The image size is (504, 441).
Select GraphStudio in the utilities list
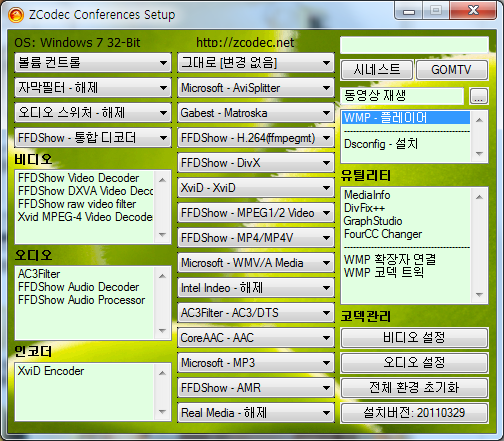click(x=373, y=221)
